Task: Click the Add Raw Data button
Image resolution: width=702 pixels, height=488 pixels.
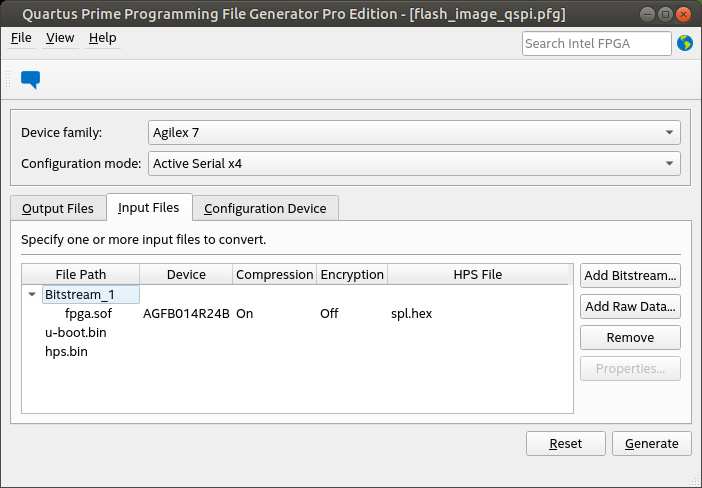Action: (630, 306)
